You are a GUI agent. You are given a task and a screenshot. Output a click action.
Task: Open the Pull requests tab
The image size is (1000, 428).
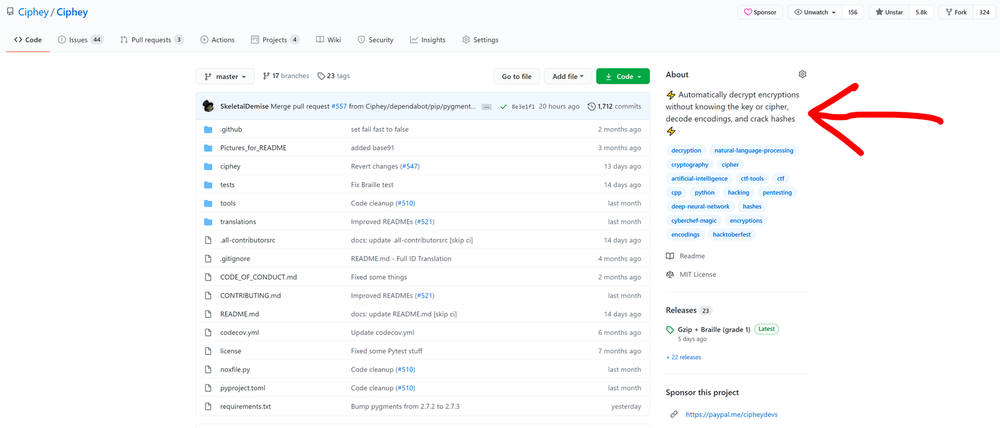[x=152, y=40]
